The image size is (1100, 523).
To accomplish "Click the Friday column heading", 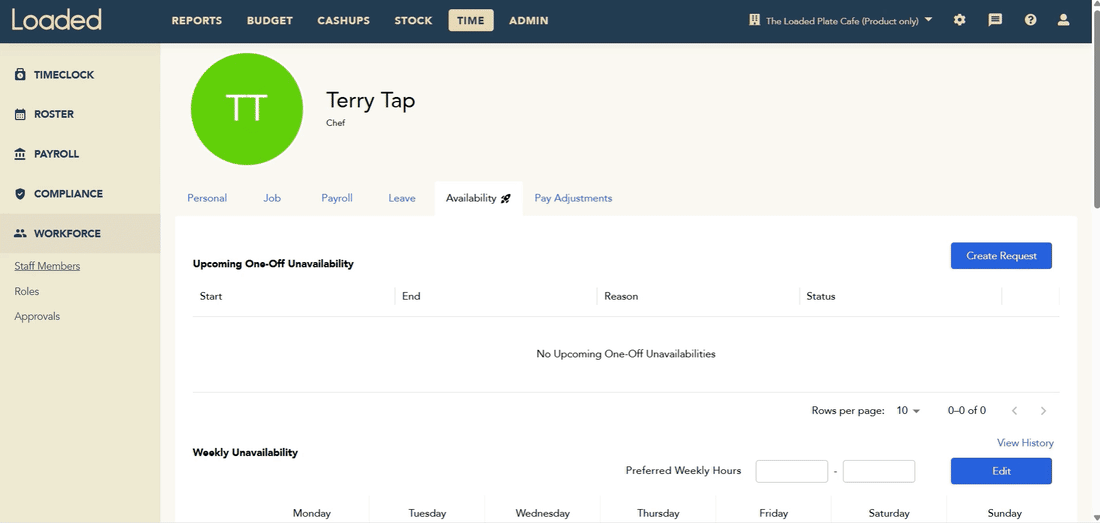I will (x=773, y=513).
